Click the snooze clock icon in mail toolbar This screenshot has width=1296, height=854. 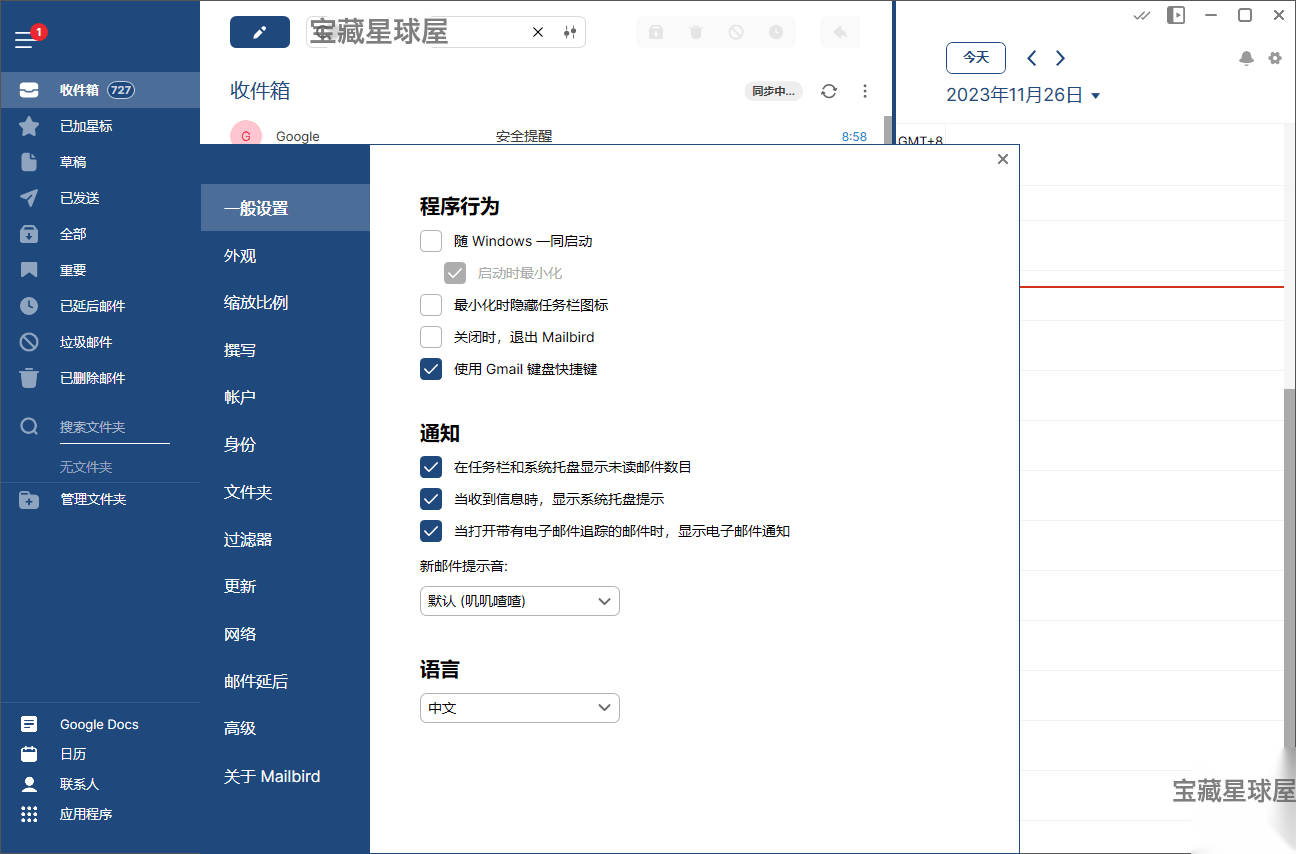click(776, 32)
